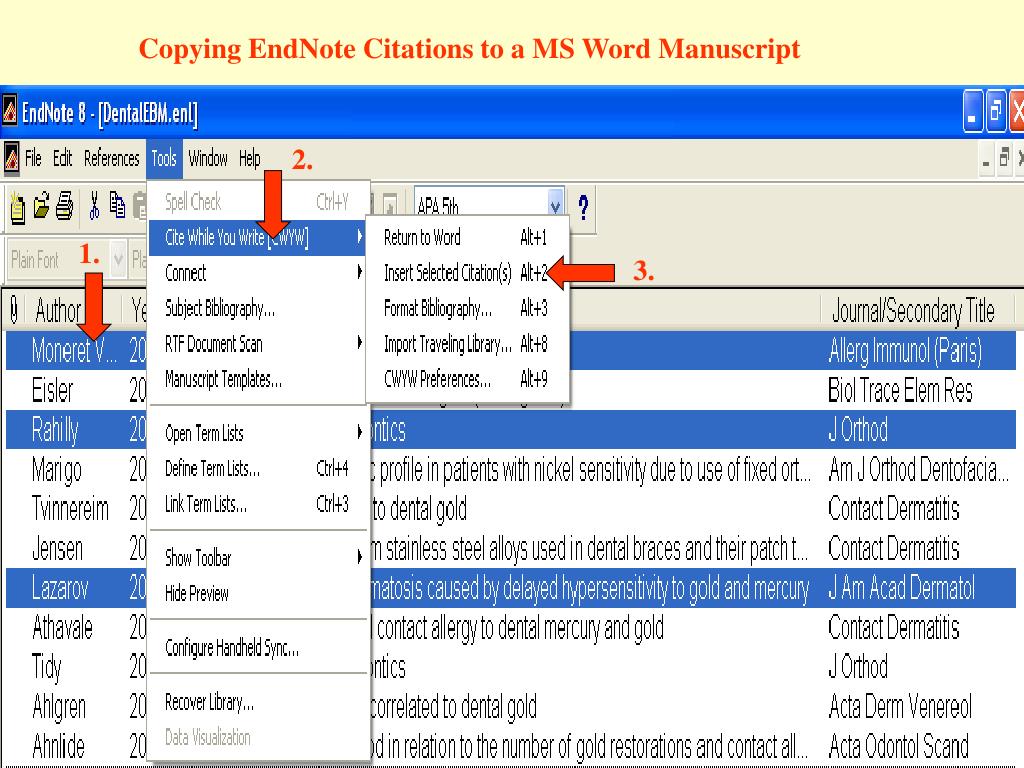1024x768 pixels.
Task: Open the Window menu
Action: (208, 159)
